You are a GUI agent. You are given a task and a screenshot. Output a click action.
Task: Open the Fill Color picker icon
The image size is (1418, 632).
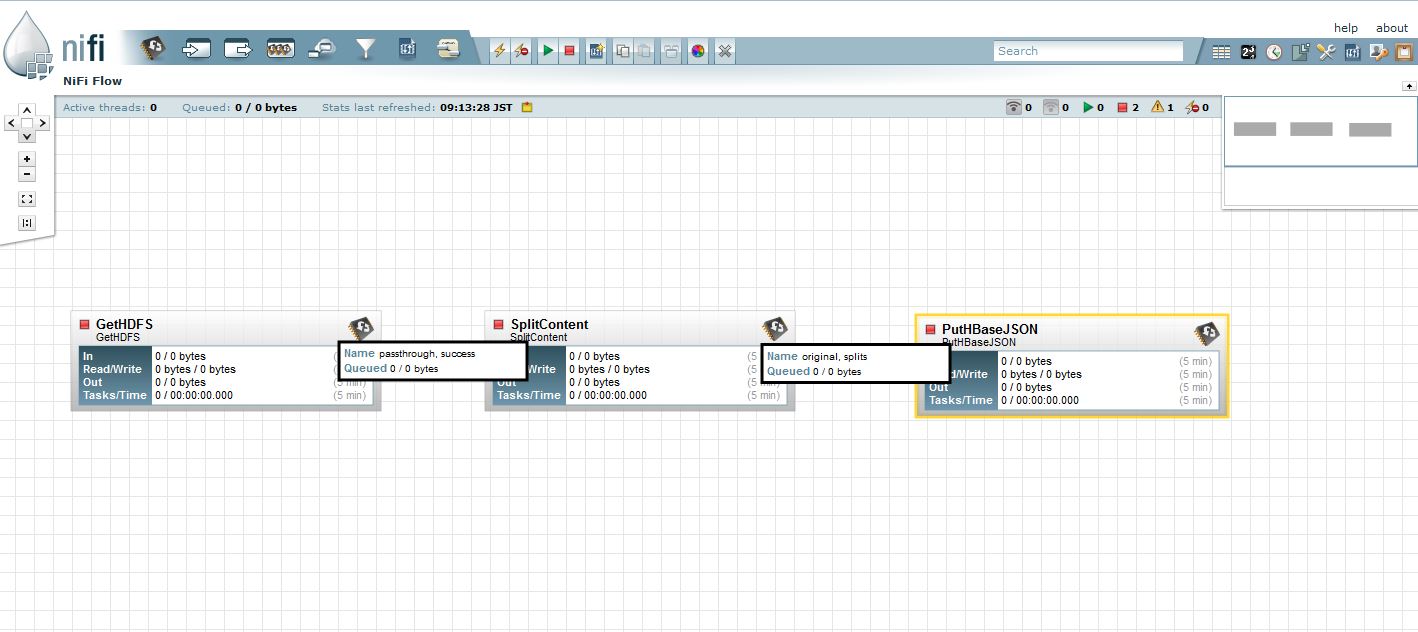(x=697, y=50)
